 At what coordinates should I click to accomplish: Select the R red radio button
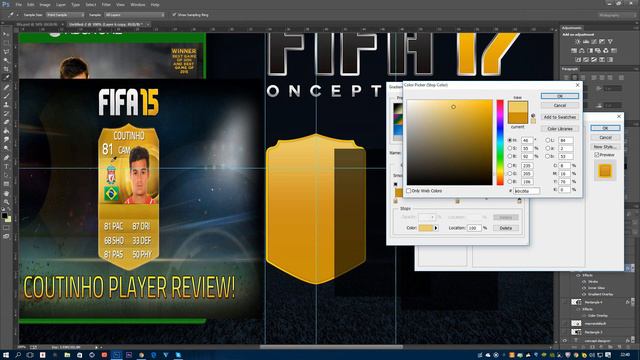[x=510, y=166]
